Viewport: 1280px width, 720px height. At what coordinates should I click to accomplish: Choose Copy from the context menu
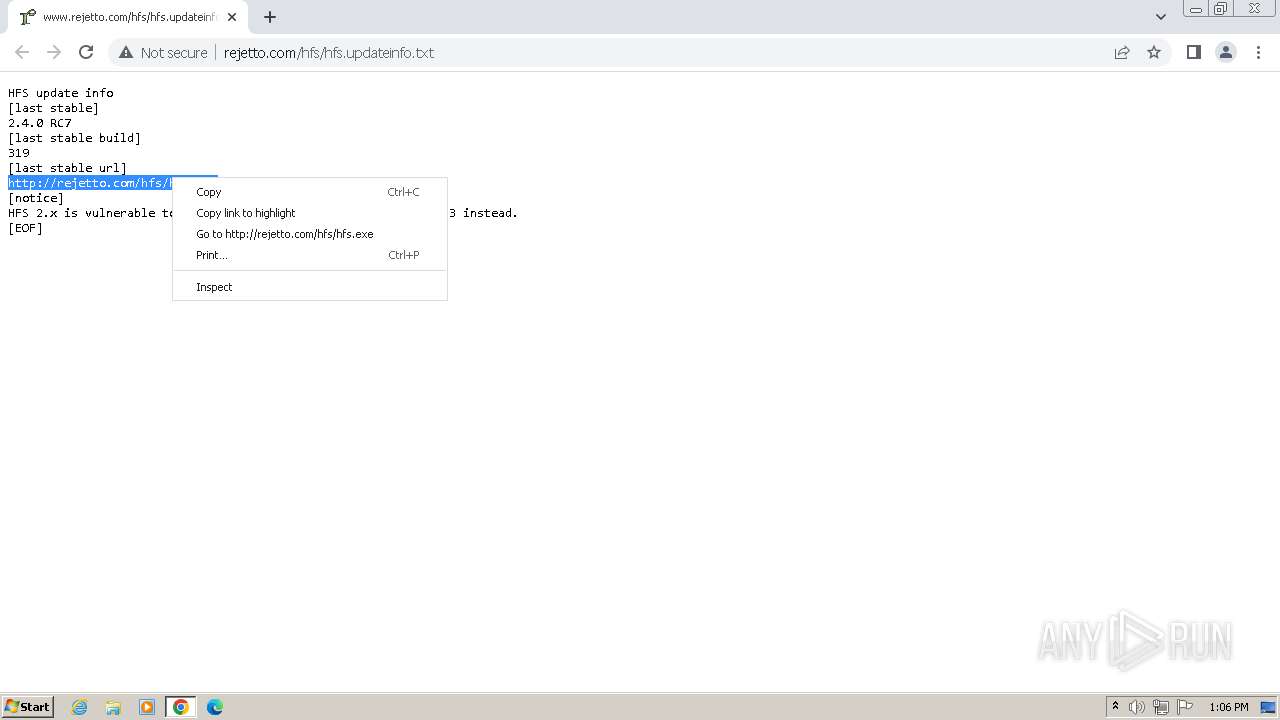(x=310, y=192)
